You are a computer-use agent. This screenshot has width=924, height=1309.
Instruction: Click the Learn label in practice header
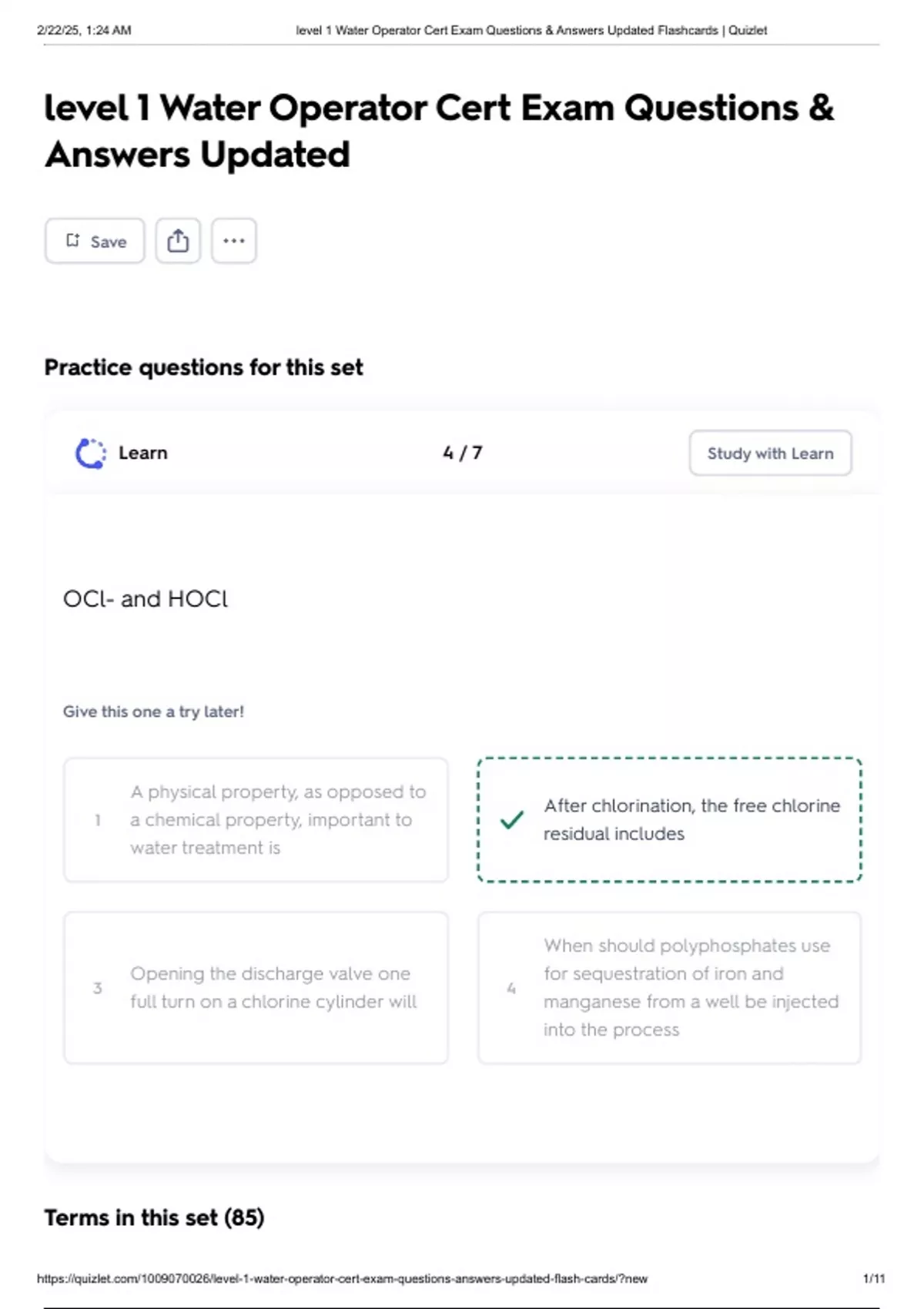point(142,454)
